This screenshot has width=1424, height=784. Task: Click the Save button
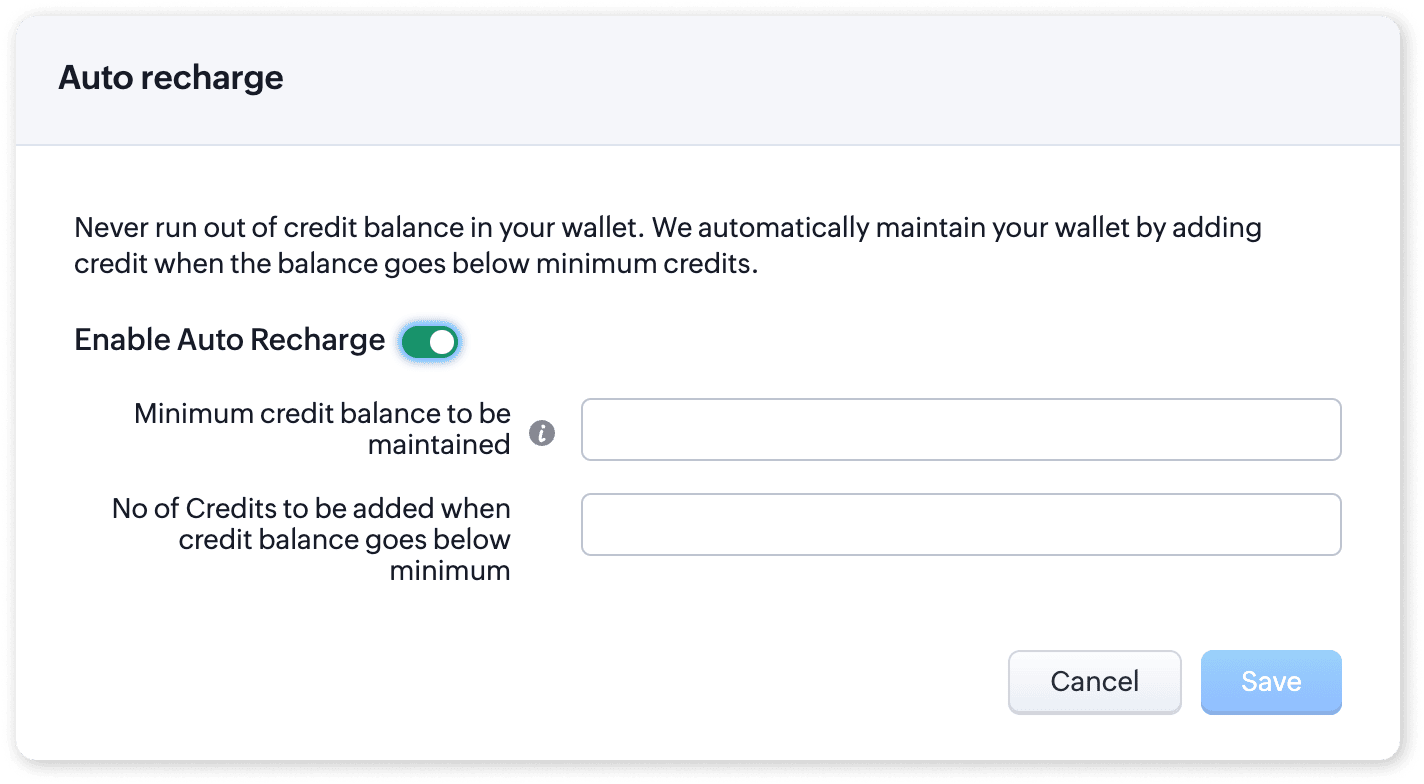(x=1270, y=682)
